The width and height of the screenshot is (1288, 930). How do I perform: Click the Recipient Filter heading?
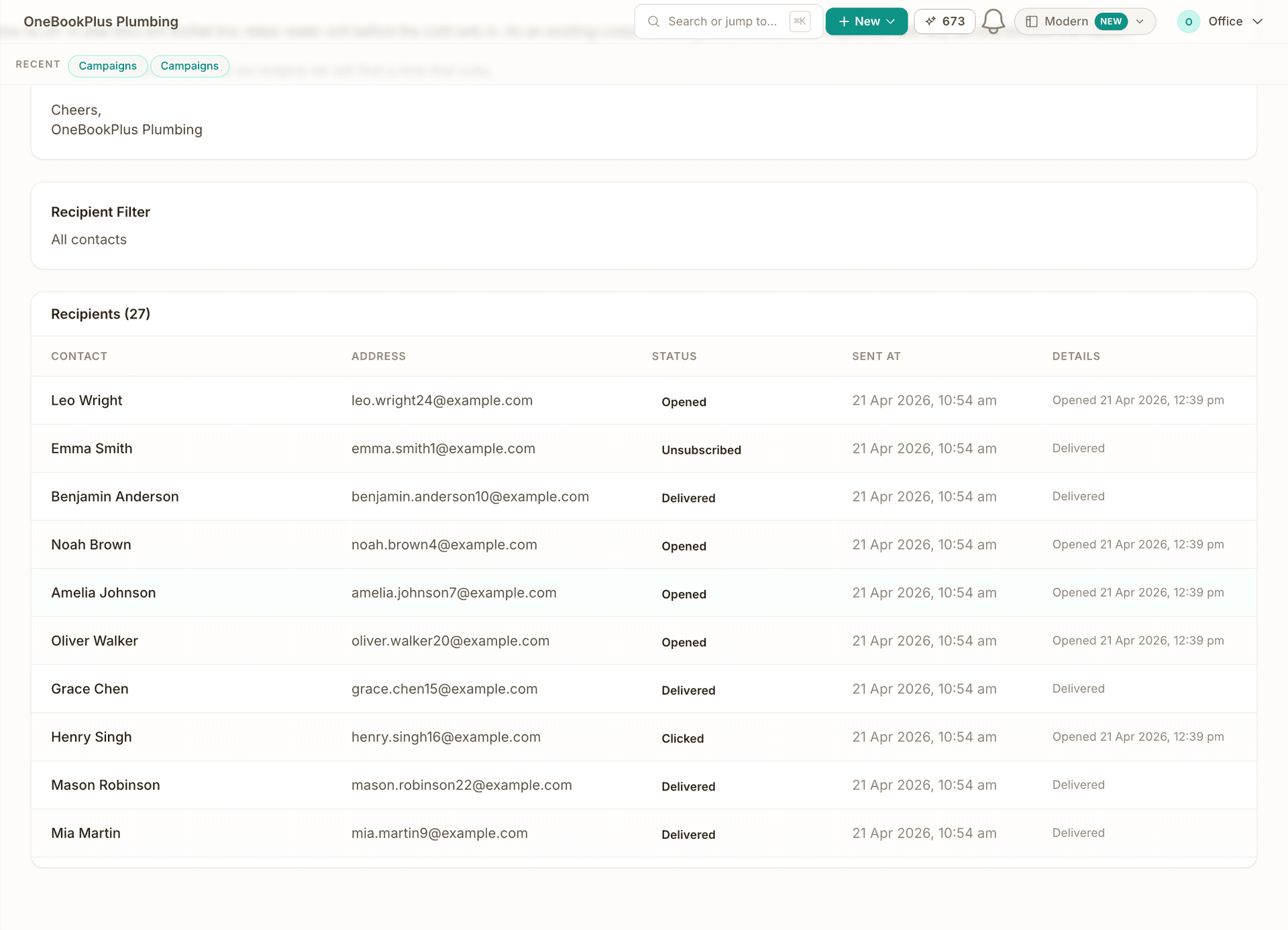coord(101,212)
